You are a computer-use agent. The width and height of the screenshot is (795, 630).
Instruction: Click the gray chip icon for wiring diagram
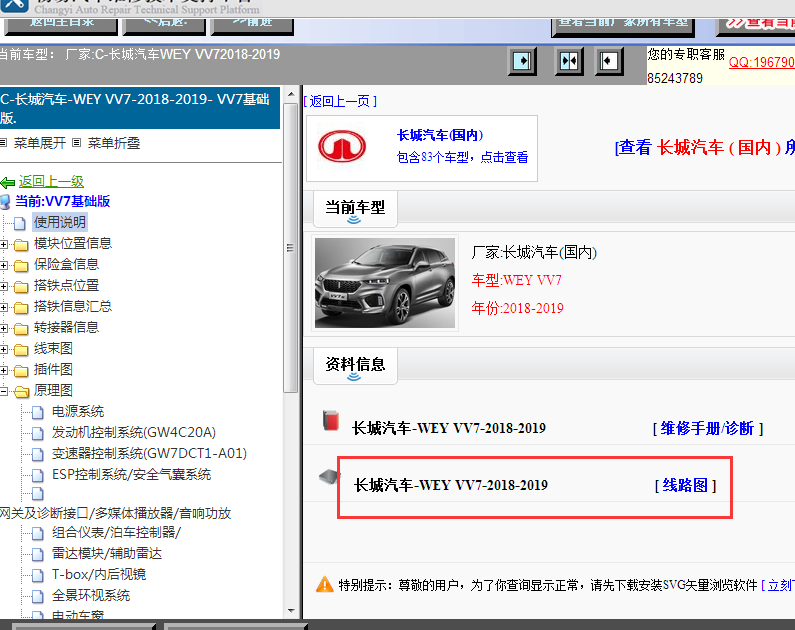click(329, 476)
